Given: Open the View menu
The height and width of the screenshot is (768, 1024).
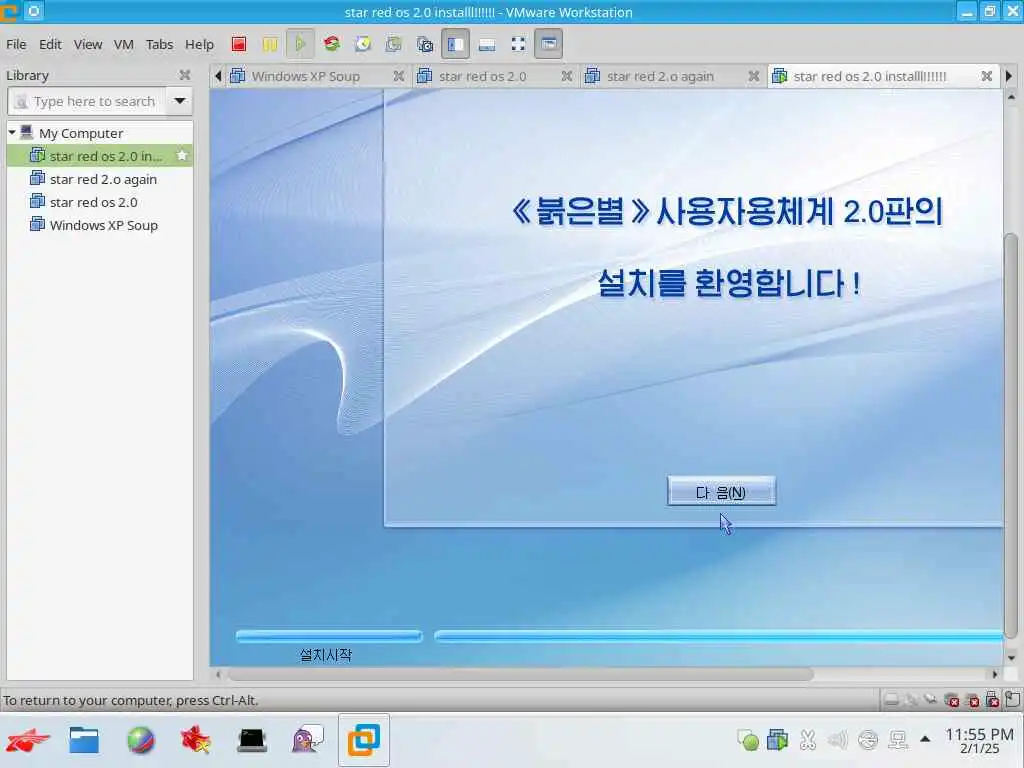Looking at the screenshot, I should pyautogui.click(x=88, y=44).
